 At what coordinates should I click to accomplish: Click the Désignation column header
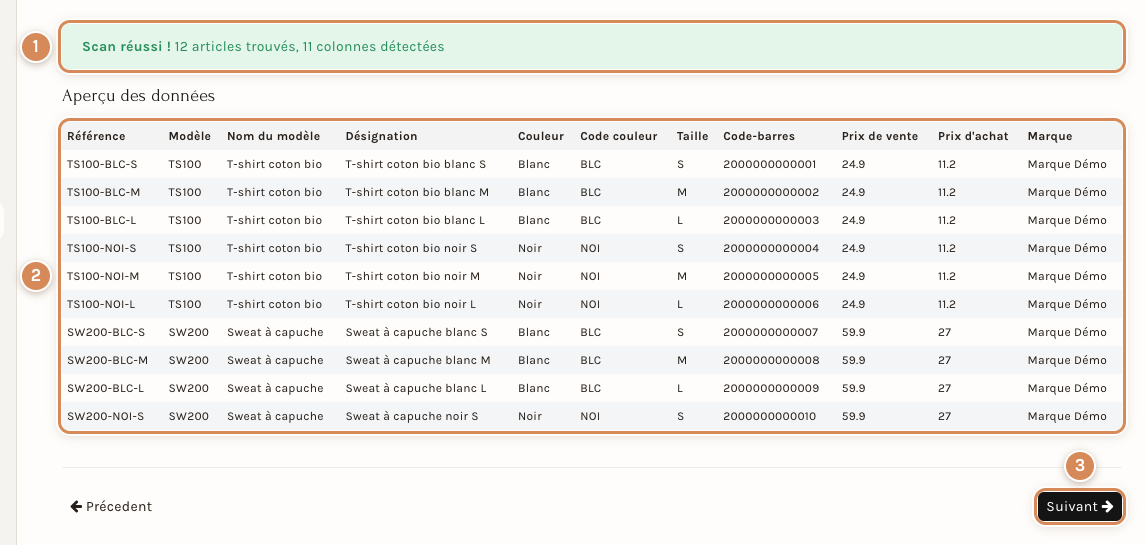[382, 136]
